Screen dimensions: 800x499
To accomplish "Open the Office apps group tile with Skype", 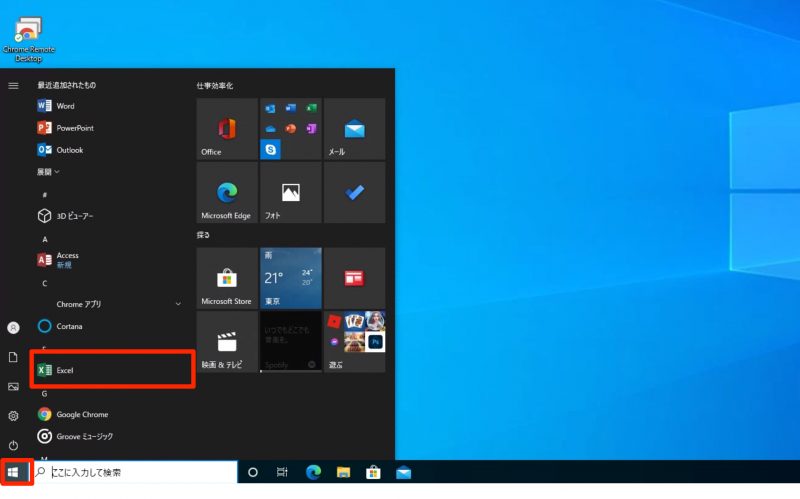I will point(291,129).
